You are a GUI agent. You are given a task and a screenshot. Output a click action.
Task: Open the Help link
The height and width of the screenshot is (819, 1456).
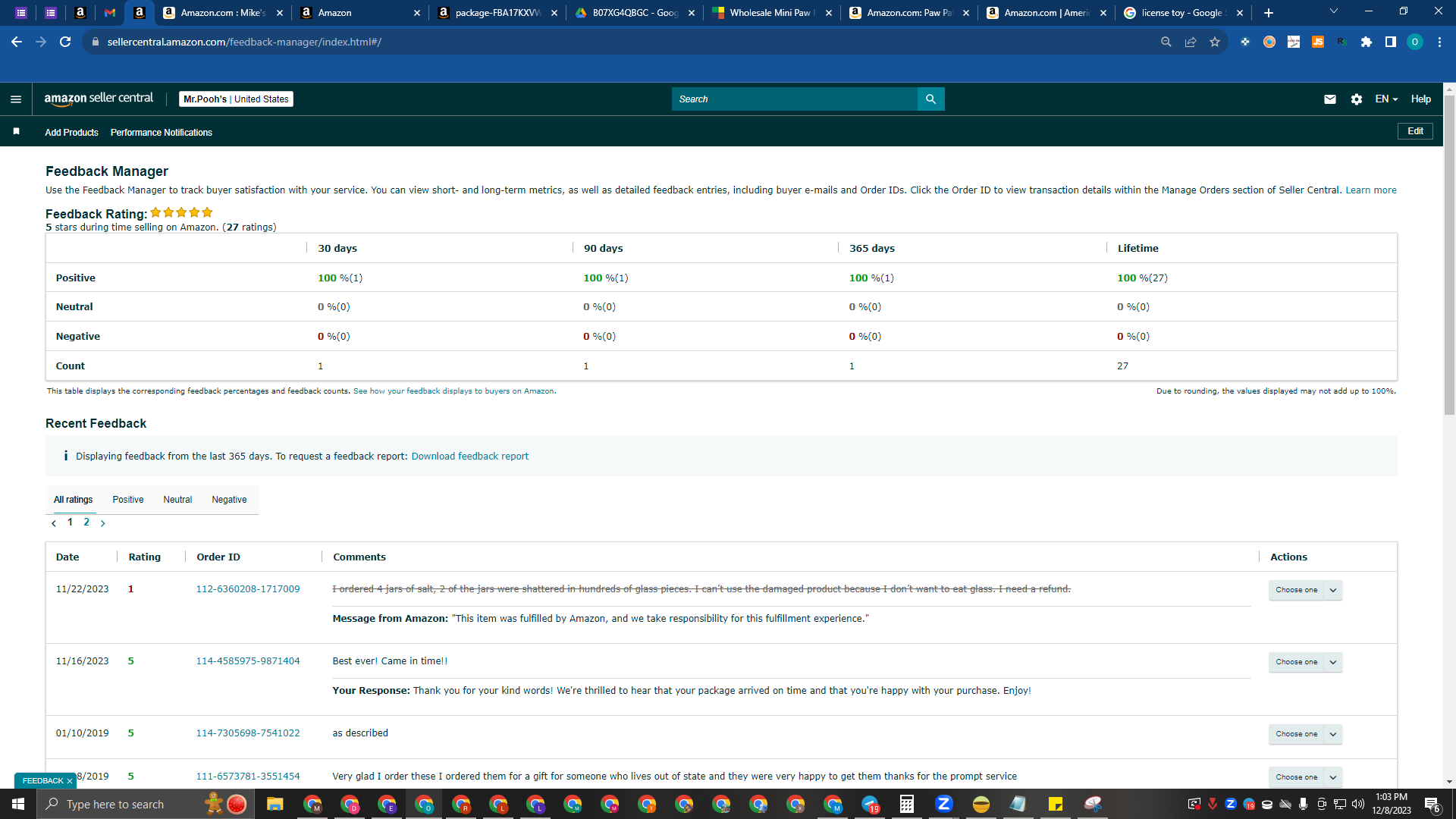point(1420,99)
